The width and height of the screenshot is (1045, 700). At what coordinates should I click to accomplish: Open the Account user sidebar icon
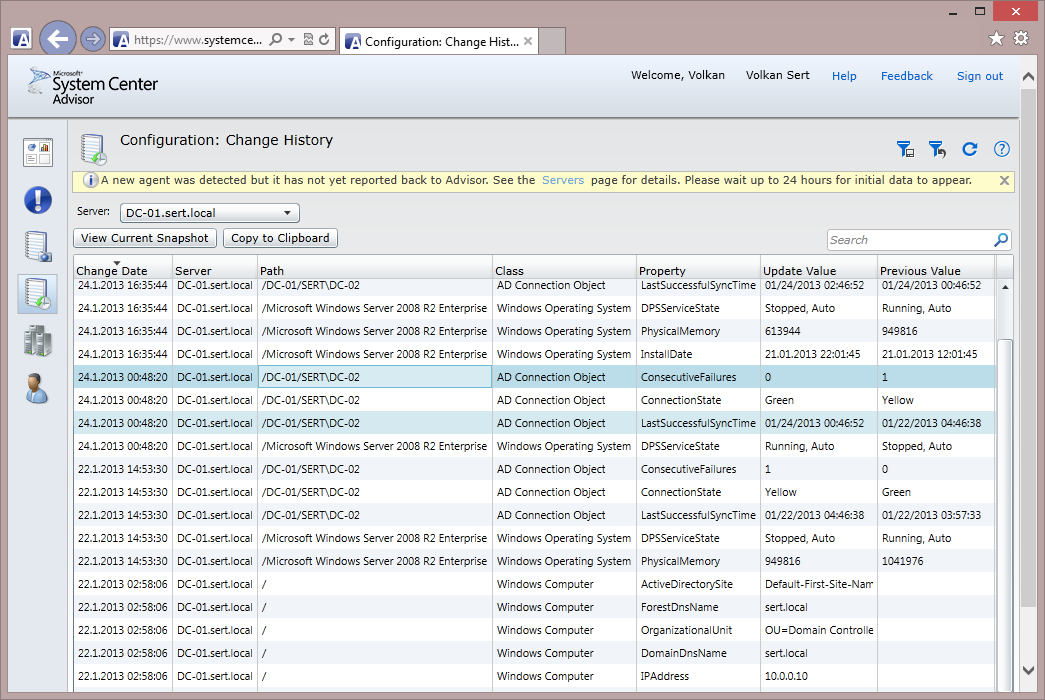(x=37, y=388)
